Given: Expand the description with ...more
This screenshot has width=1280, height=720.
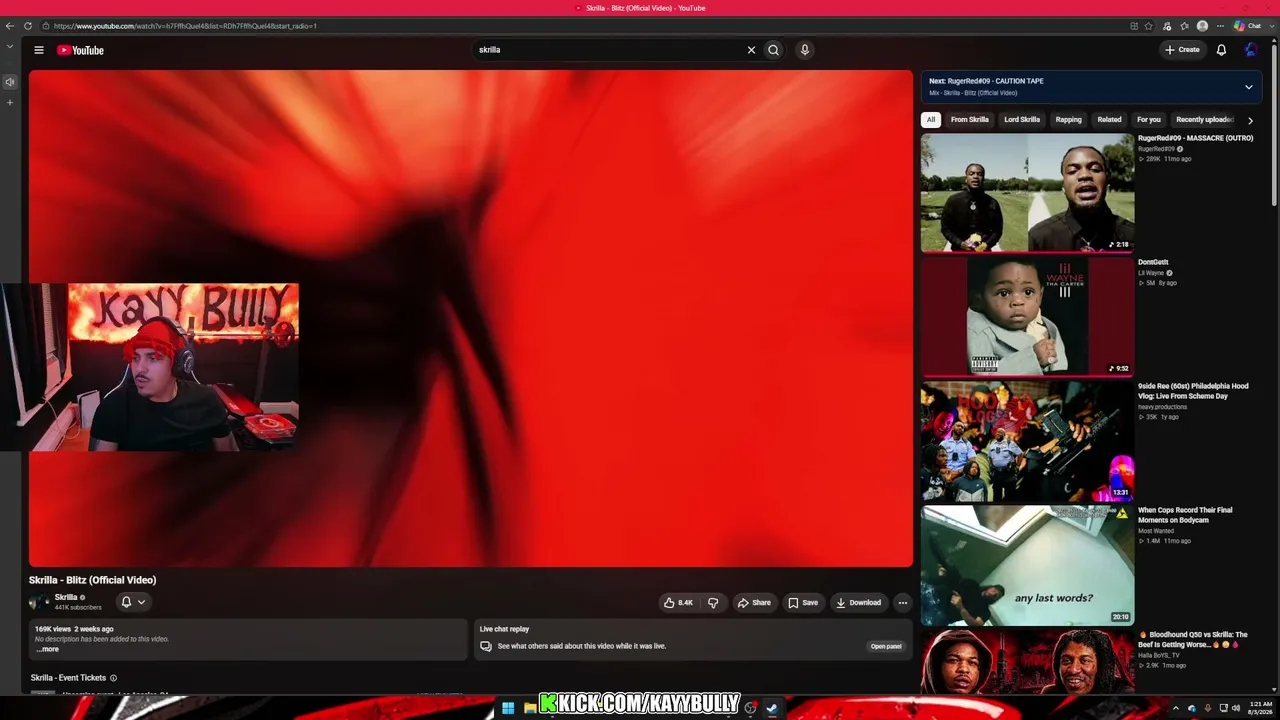Looking at the screenshot, I should pyautogui.click(x=47, y=649).
